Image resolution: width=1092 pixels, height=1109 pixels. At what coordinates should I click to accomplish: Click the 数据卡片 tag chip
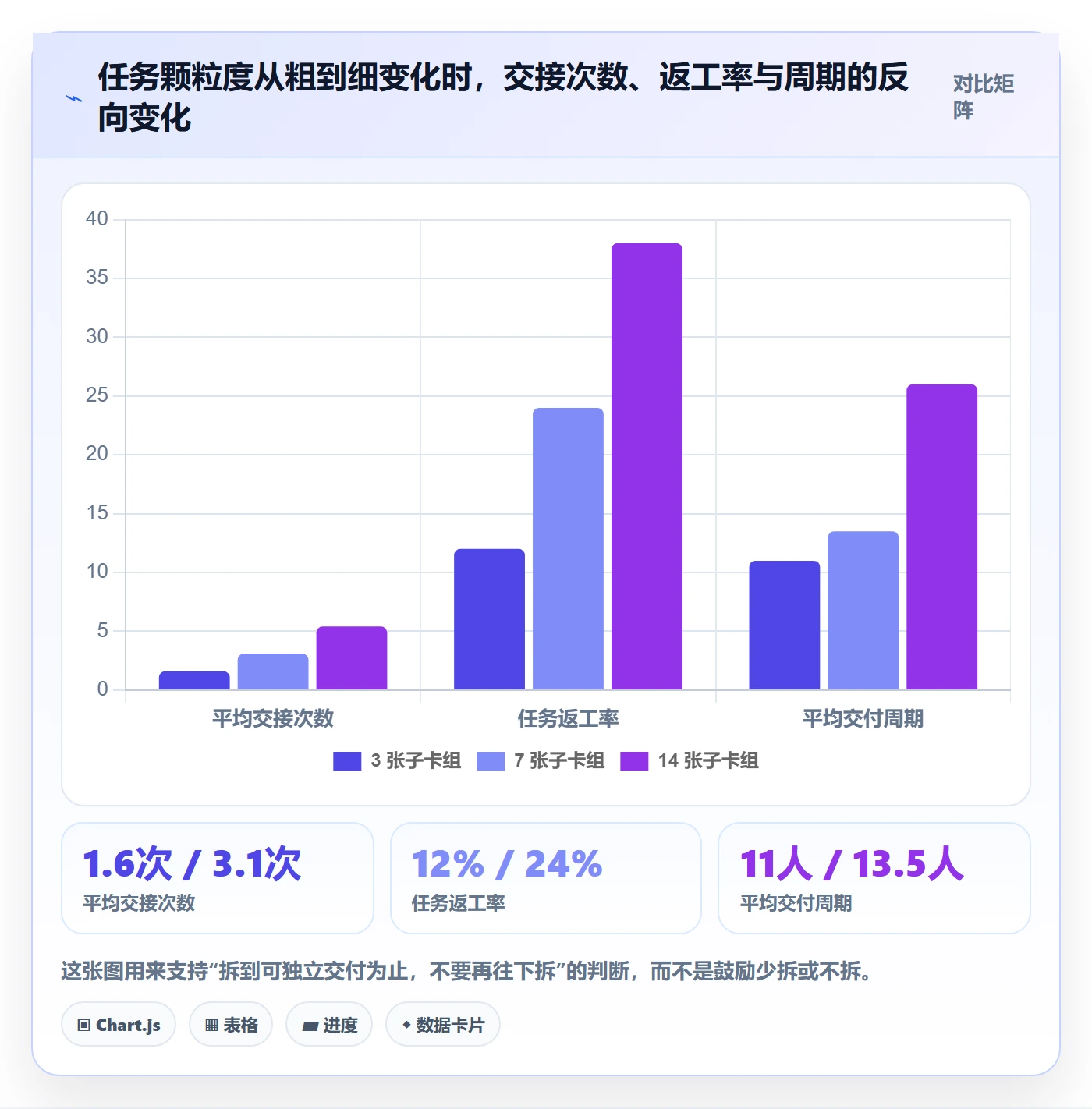coord(443,1025)
